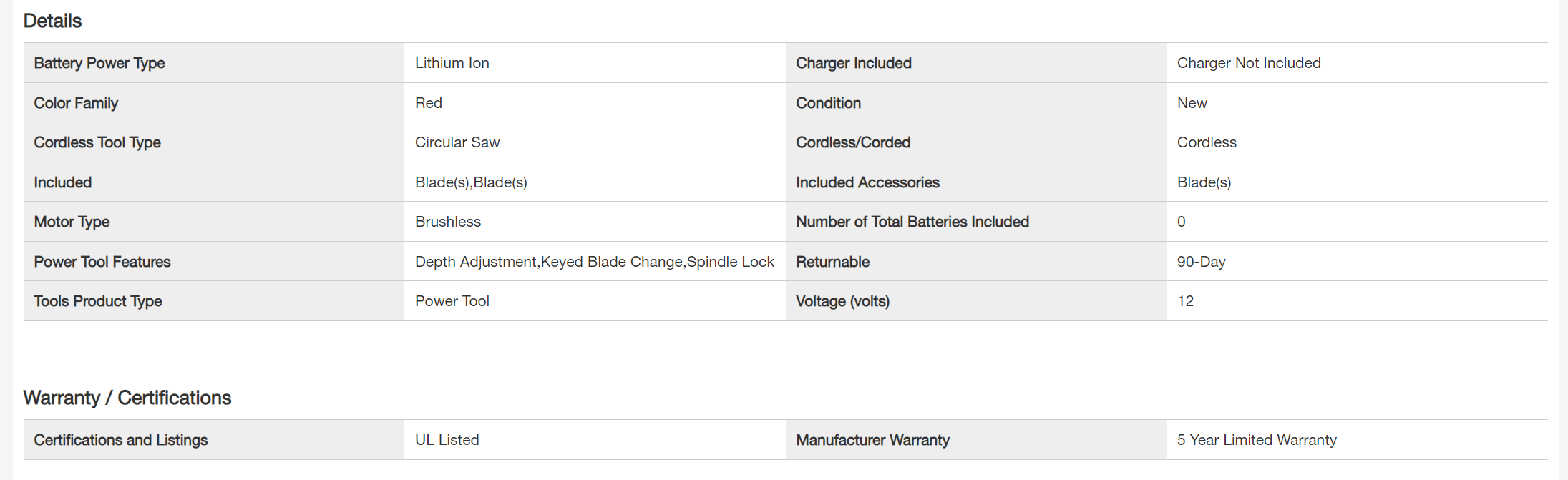Click the Included Accessories label
The image size is (1568, 480).
(867, 182)
